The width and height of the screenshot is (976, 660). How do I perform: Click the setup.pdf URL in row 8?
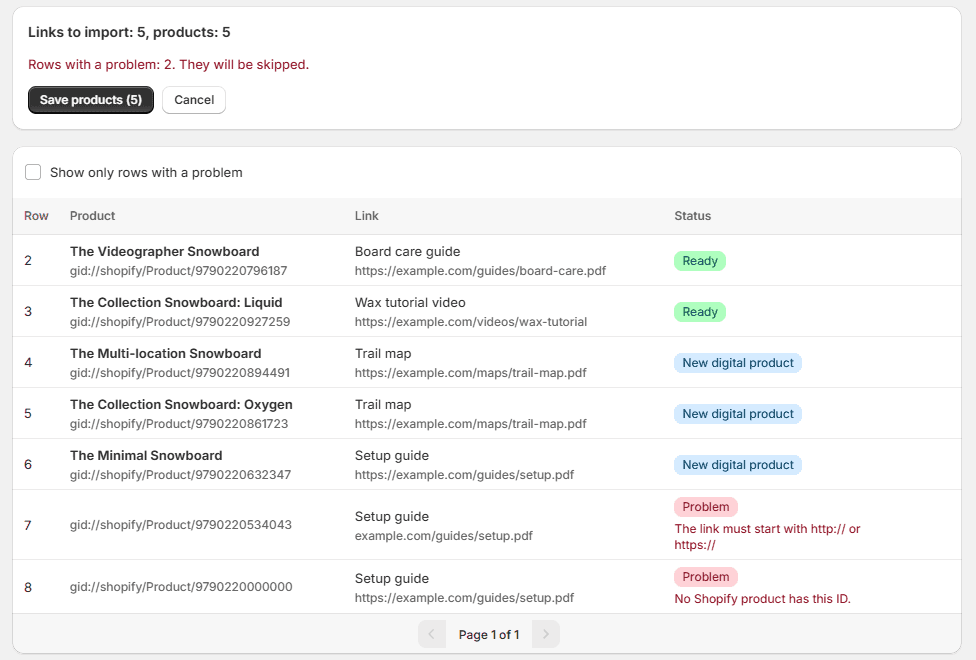click(464, 598)
